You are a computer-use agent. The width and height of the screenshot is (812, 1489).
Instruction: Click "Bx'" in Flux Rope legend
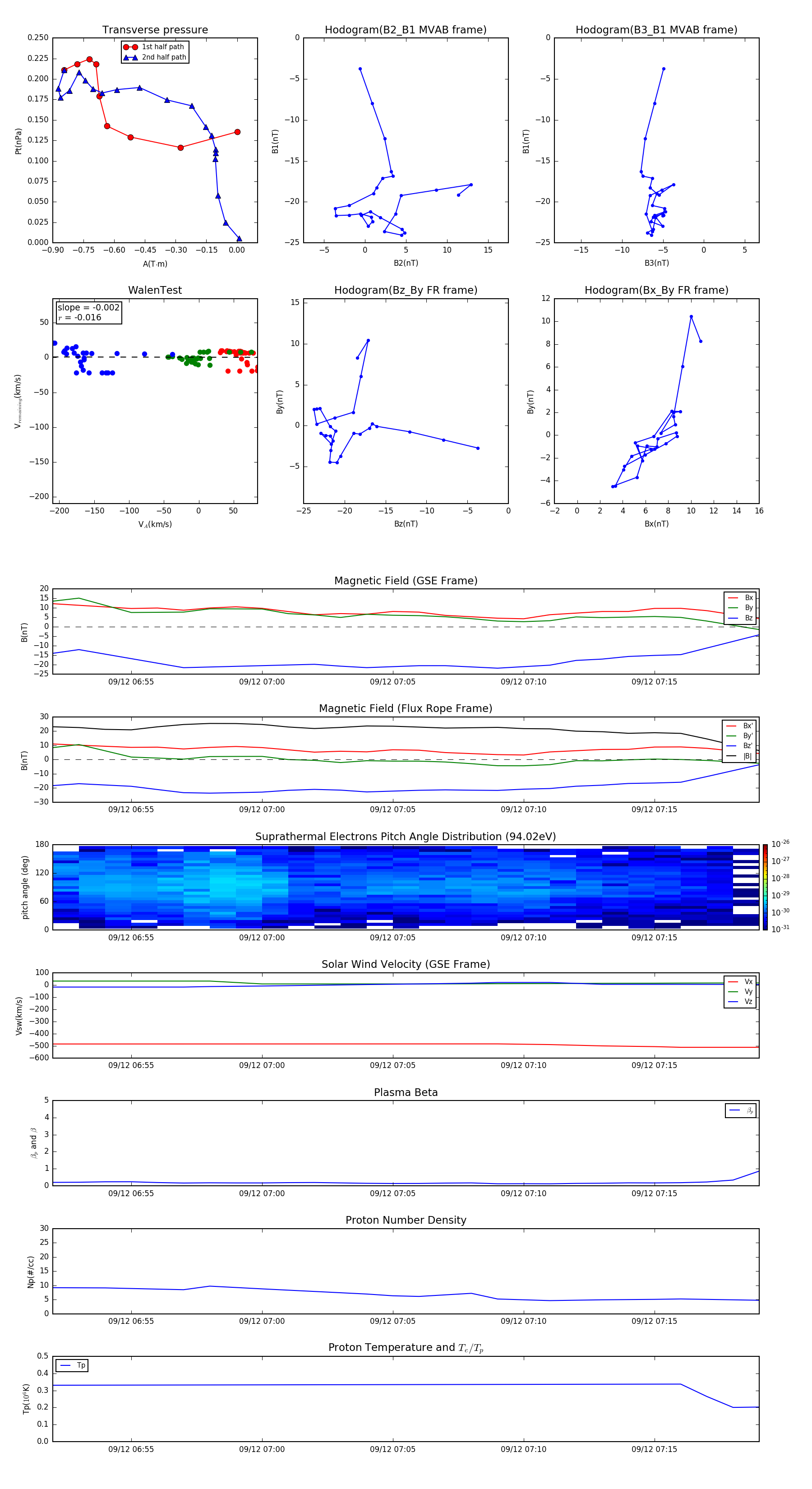pyautogui.click(x=748, y=726)
